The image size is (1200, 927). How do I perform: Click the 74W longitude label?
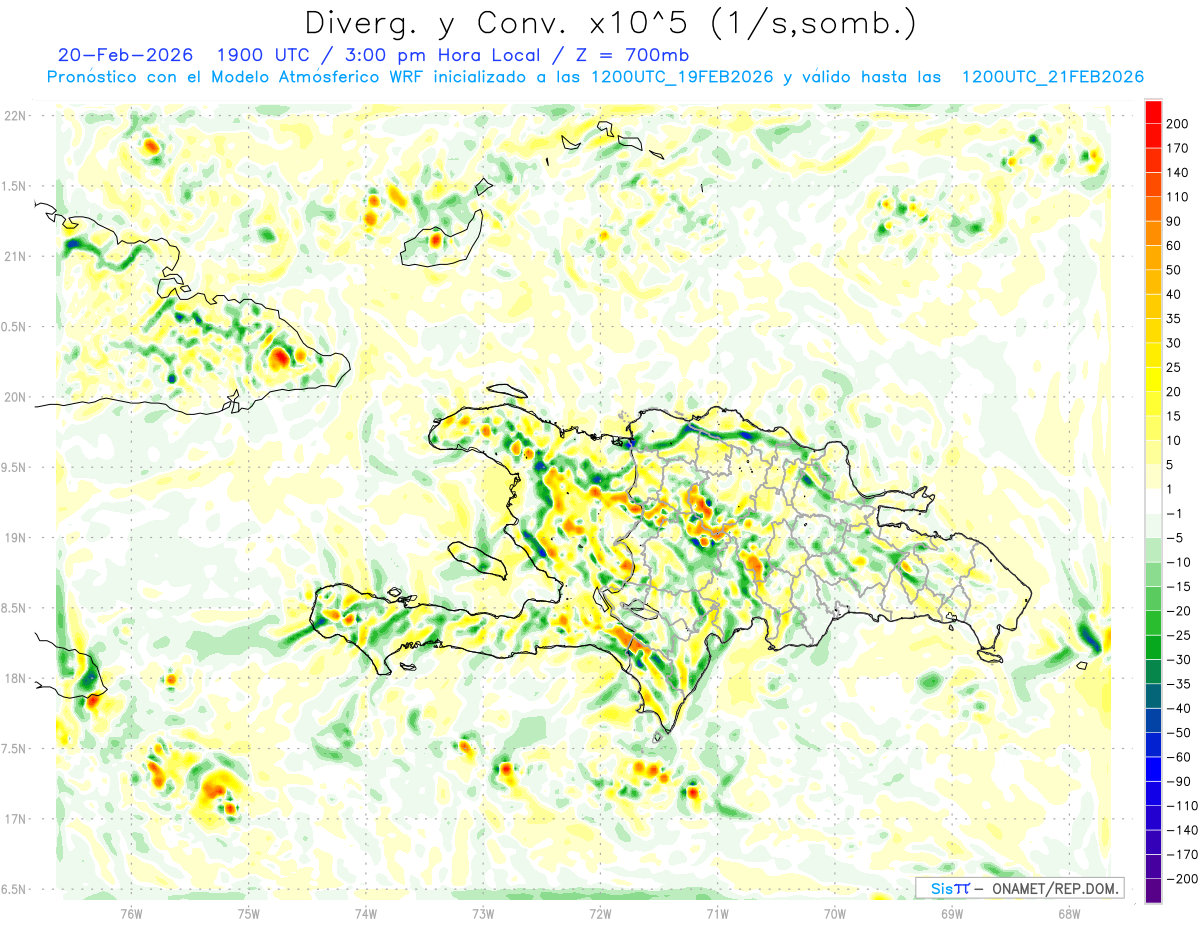[366, 912]
